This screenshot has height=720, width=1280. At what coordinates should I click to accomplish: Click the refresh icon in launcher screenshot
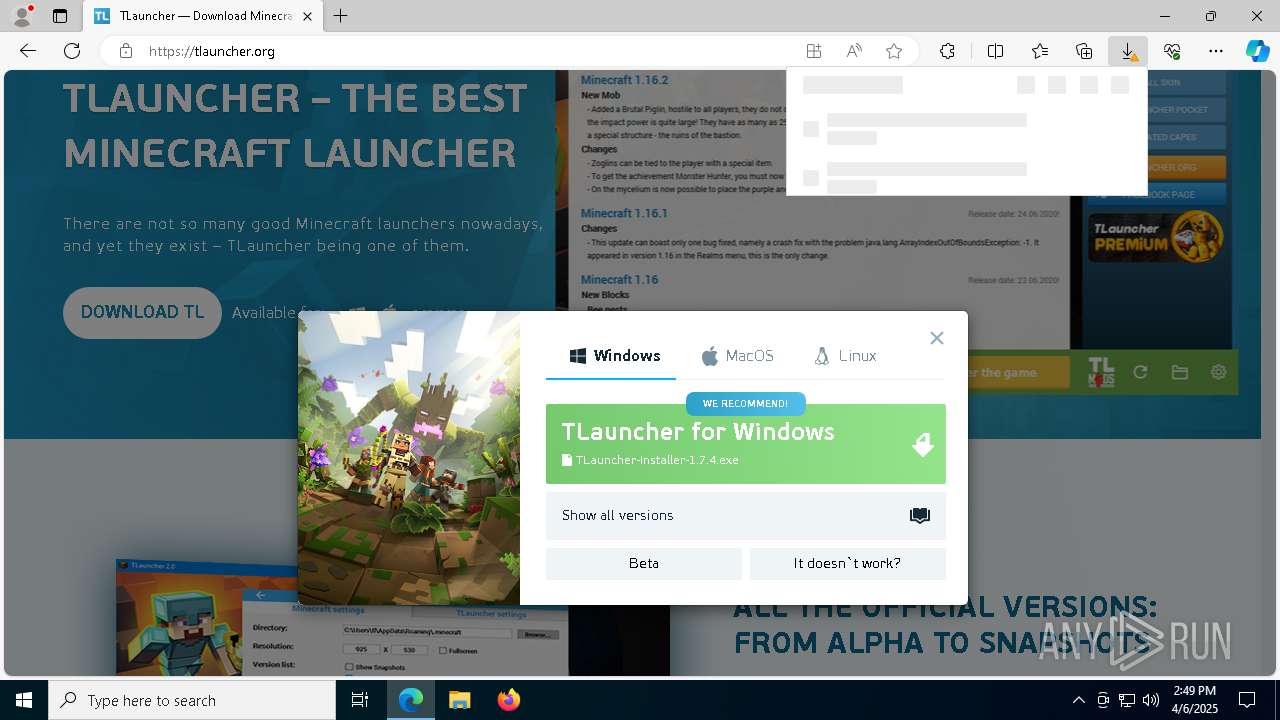point(1140,372)
